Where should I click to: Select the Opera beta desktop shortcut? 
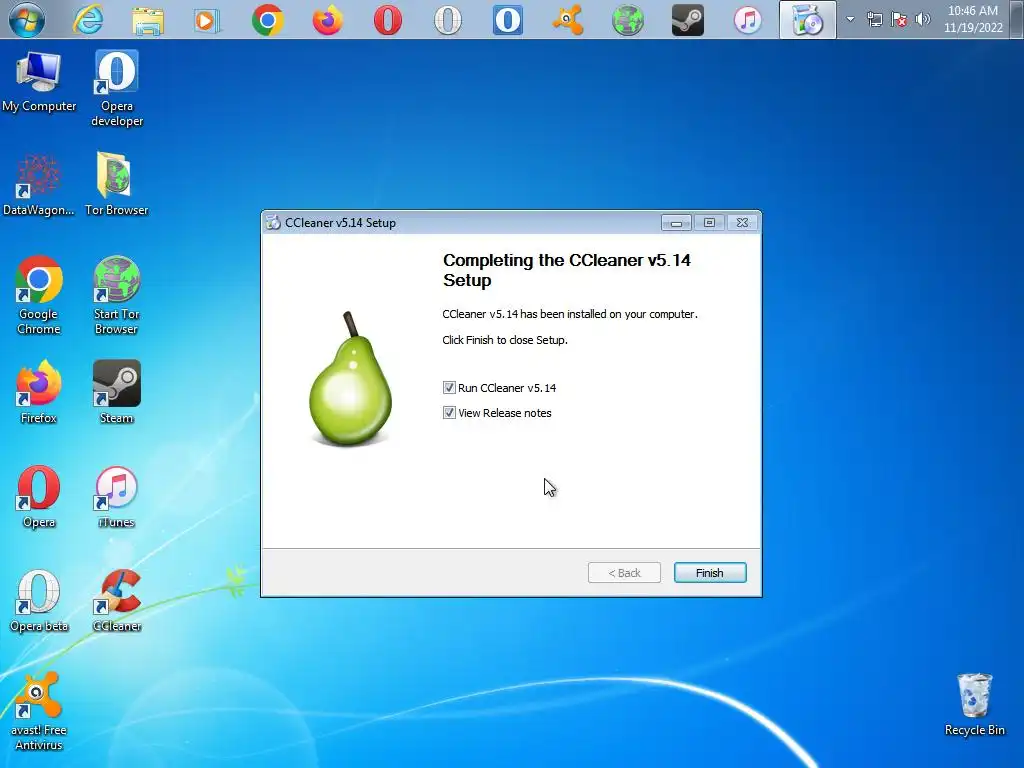click(x=39, y=601)
